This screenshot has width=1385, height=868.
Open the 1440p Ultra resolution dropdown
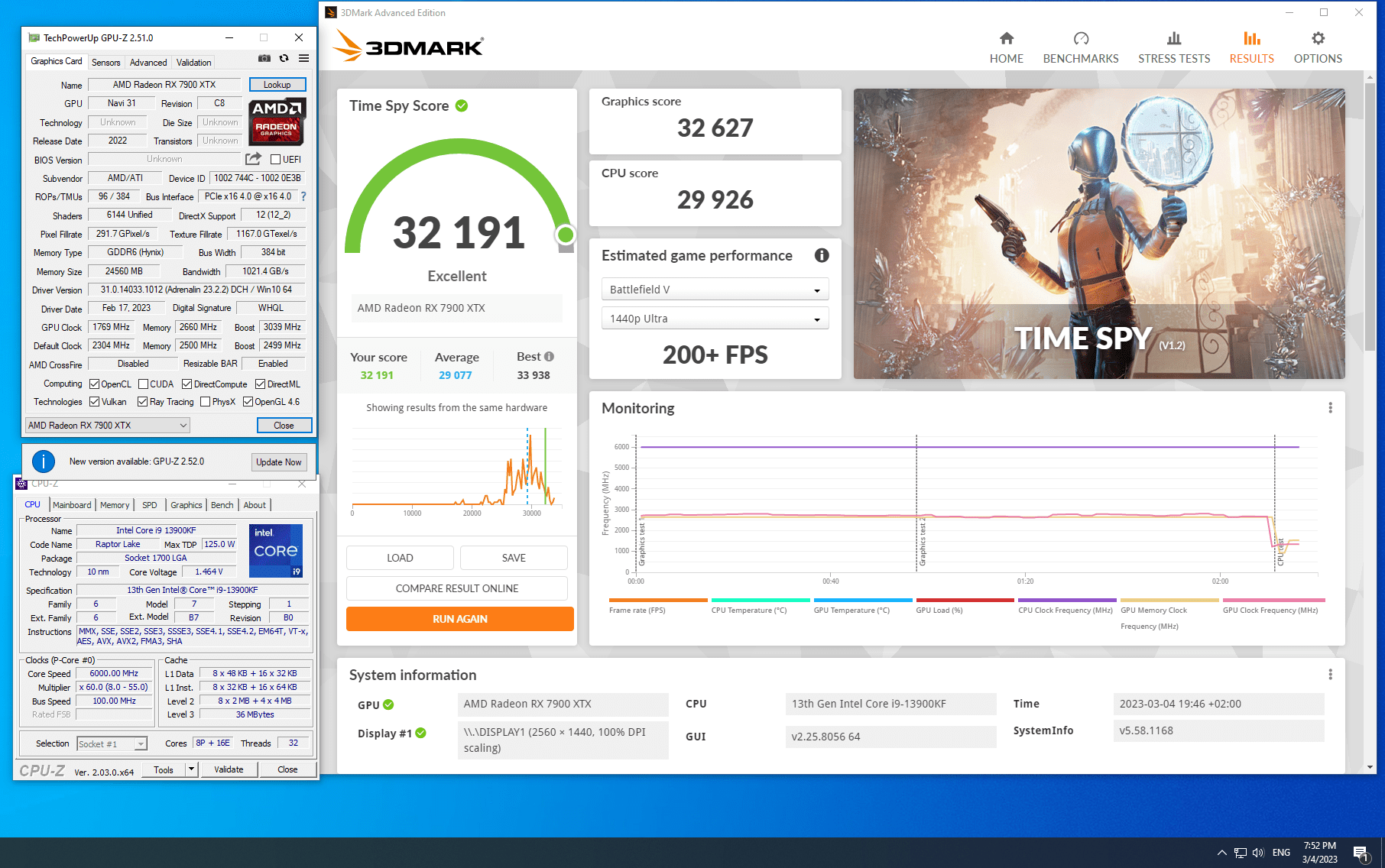tap(715, 319)
